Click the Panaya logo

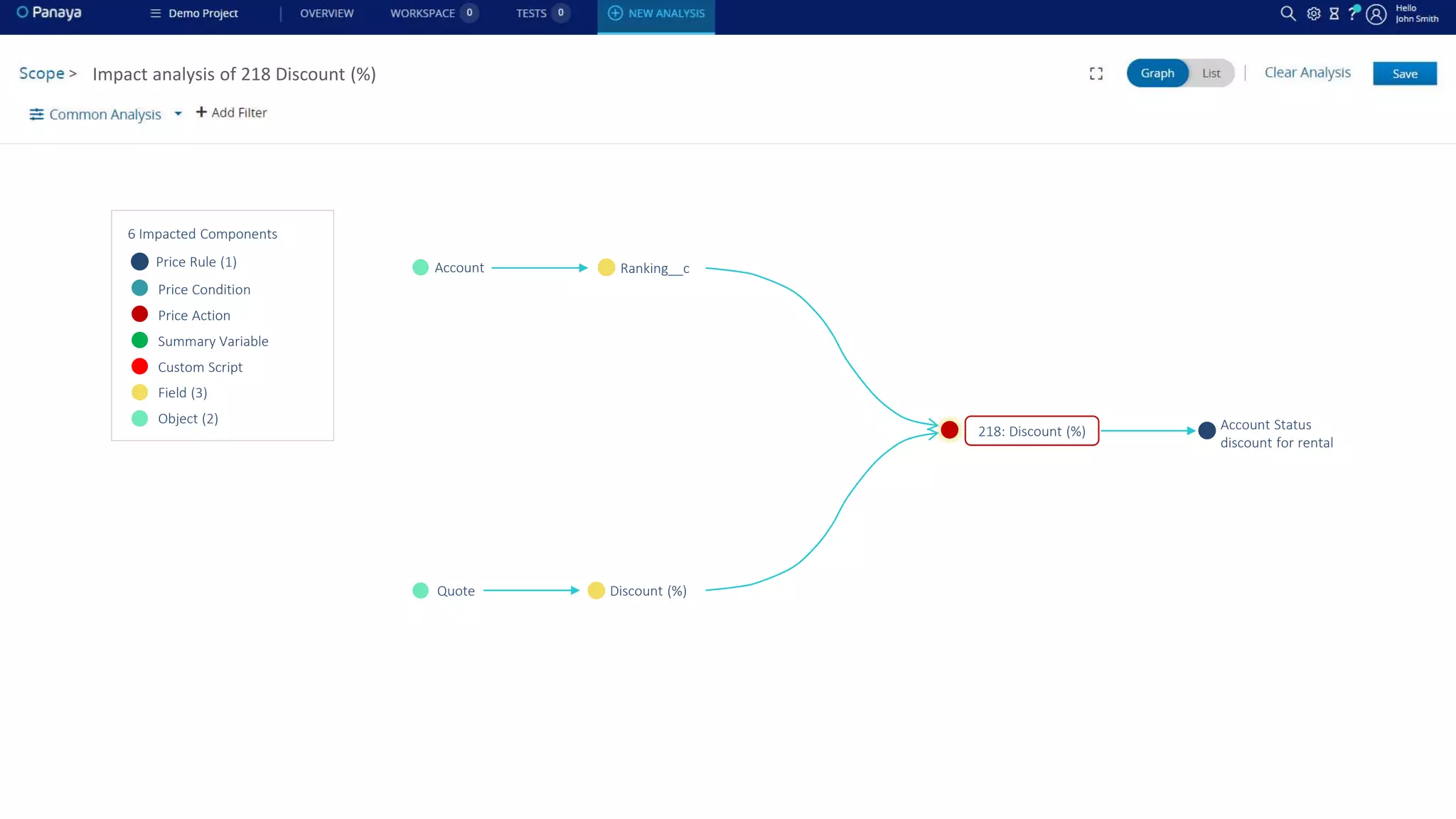pos(49,13)
